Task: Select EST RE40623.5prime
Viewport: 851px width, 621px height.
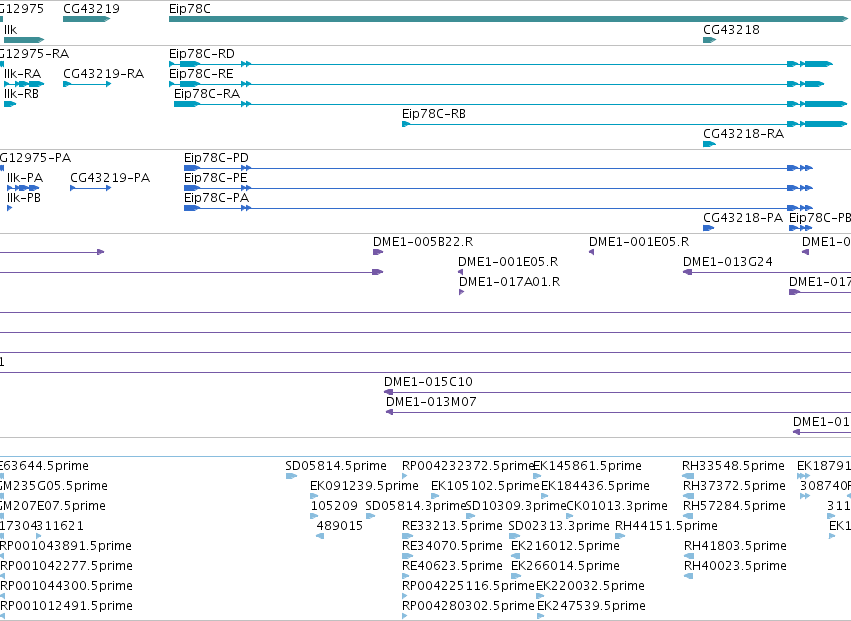Action: click(x=452, y=567)
